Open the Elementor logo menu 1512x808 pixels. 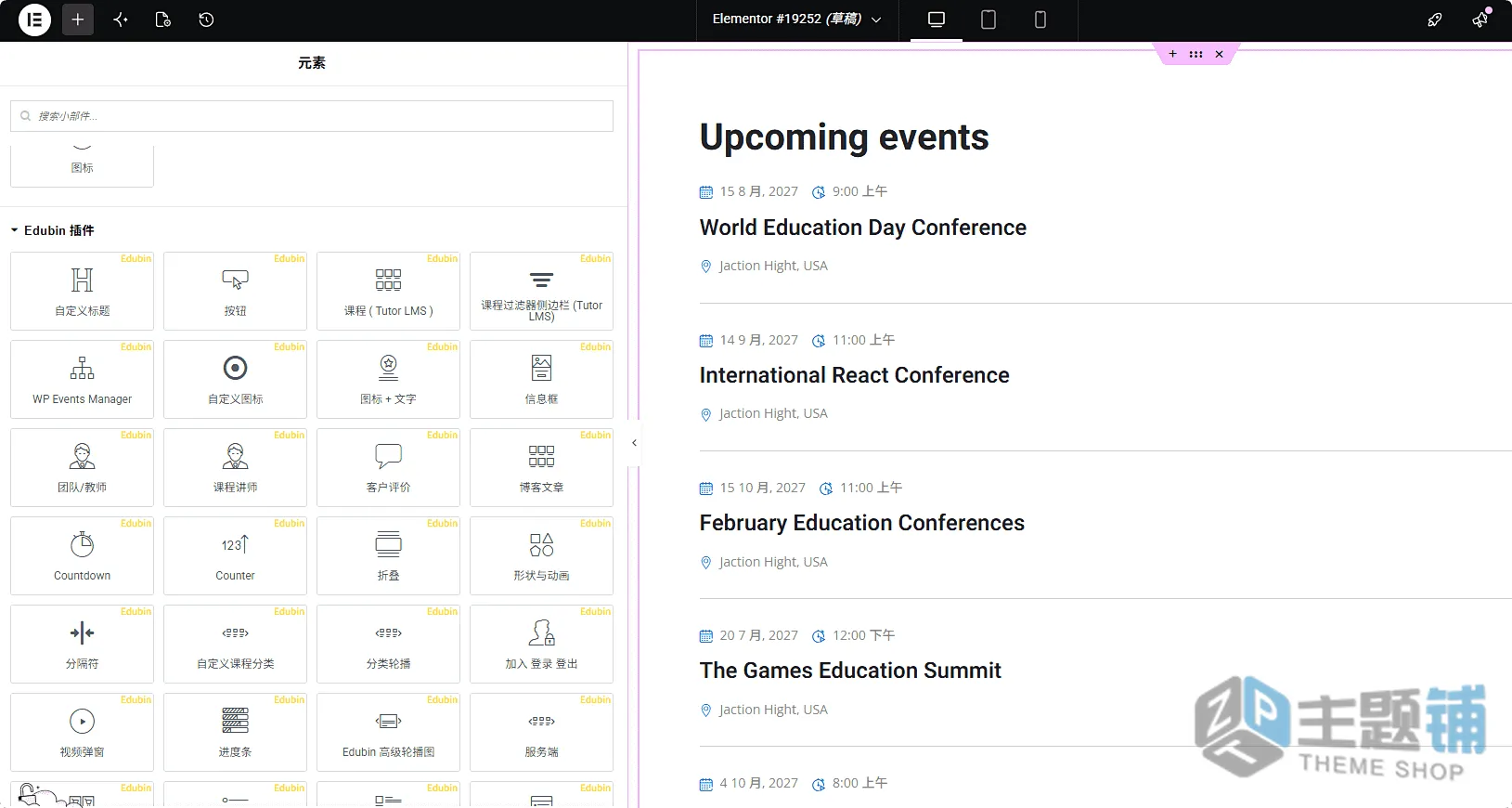click(x=34, y=20)
